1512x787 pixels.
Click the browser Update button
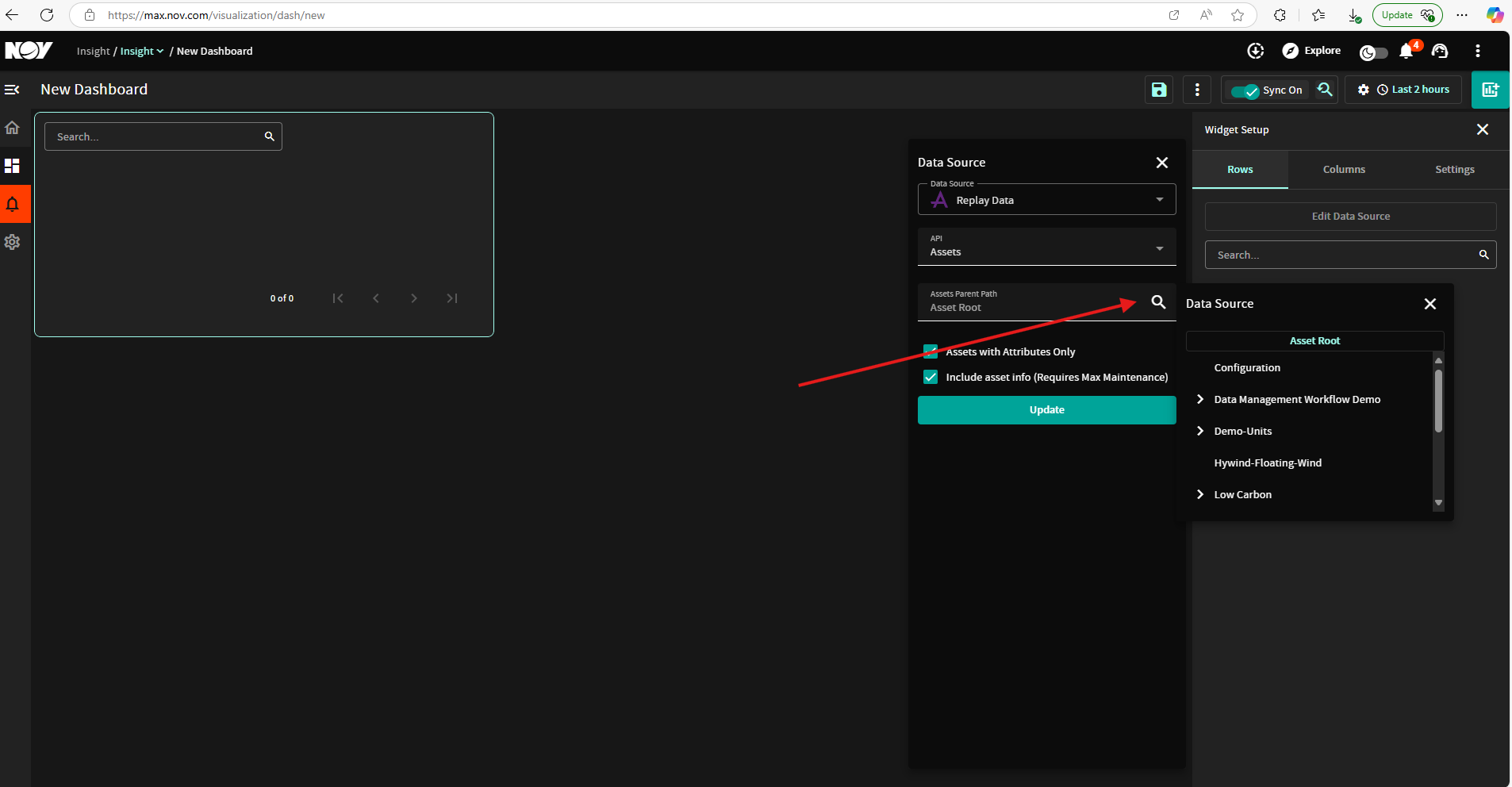click(1407, 15)
